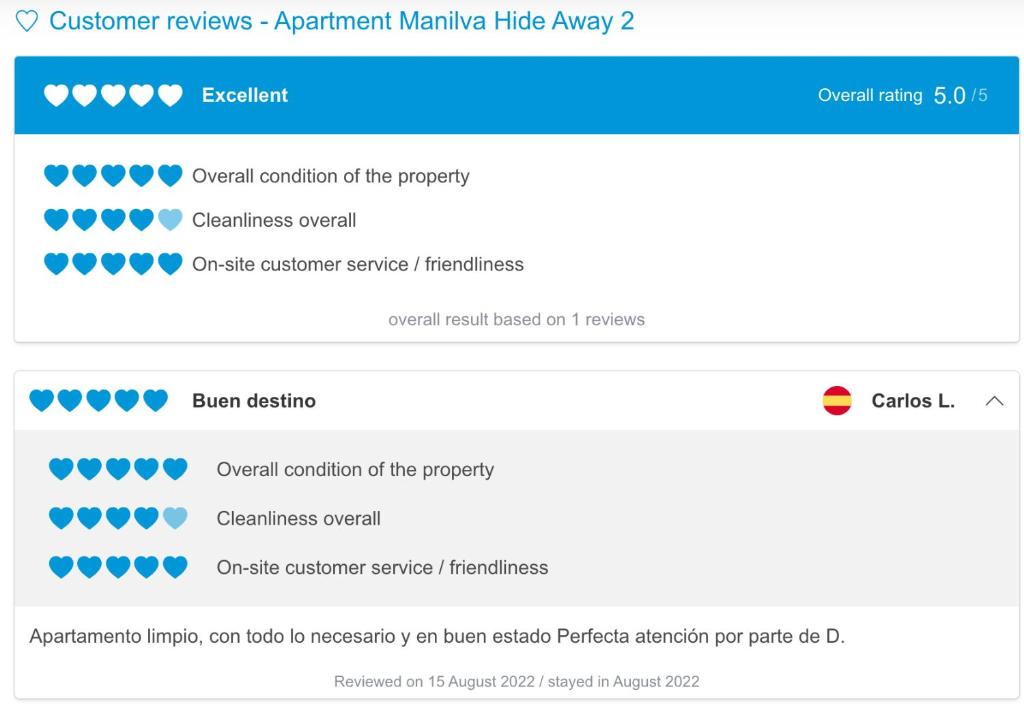Click the faded heart in Carlos's Cleanliness overall row
This screenshot has height=707, width=1024.
coord(175,518)
